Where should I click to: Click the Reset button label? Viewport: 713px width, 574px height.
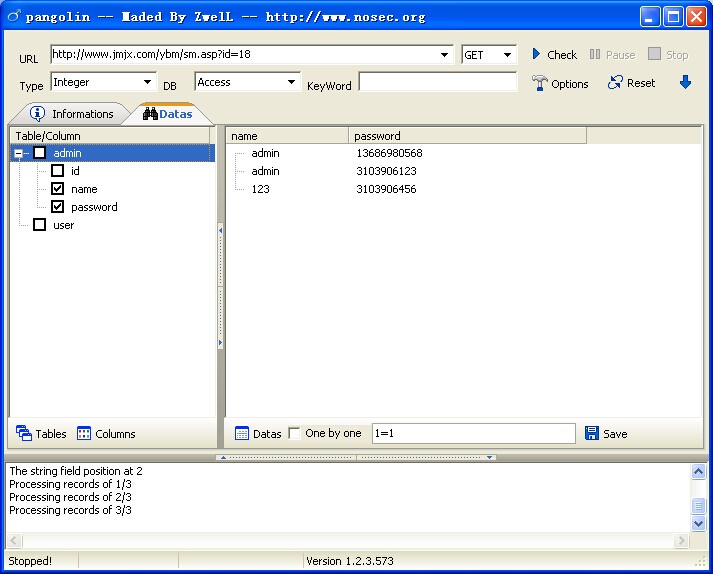pos(641,83)
